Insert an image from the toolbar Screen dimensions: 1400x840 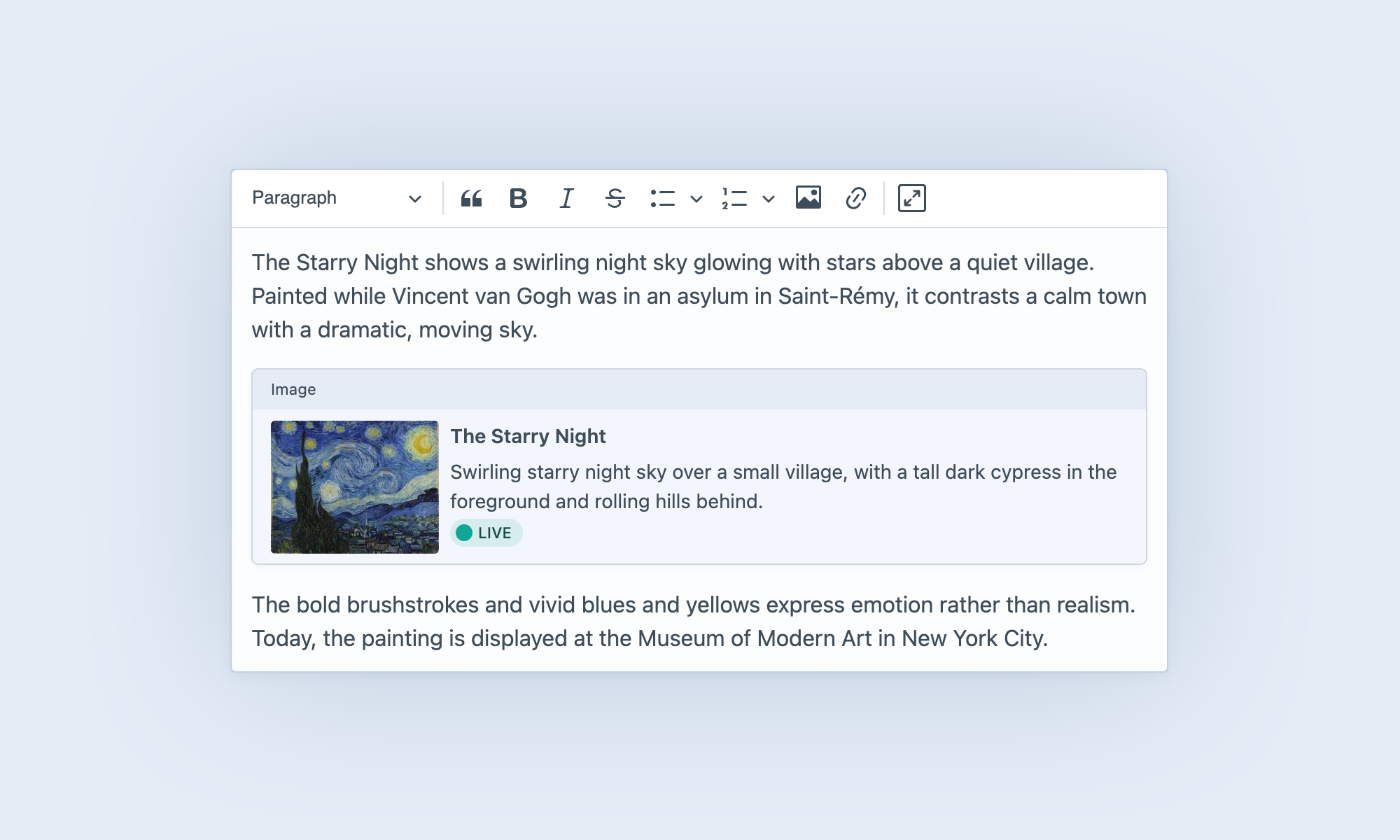[x=808, y=198]
